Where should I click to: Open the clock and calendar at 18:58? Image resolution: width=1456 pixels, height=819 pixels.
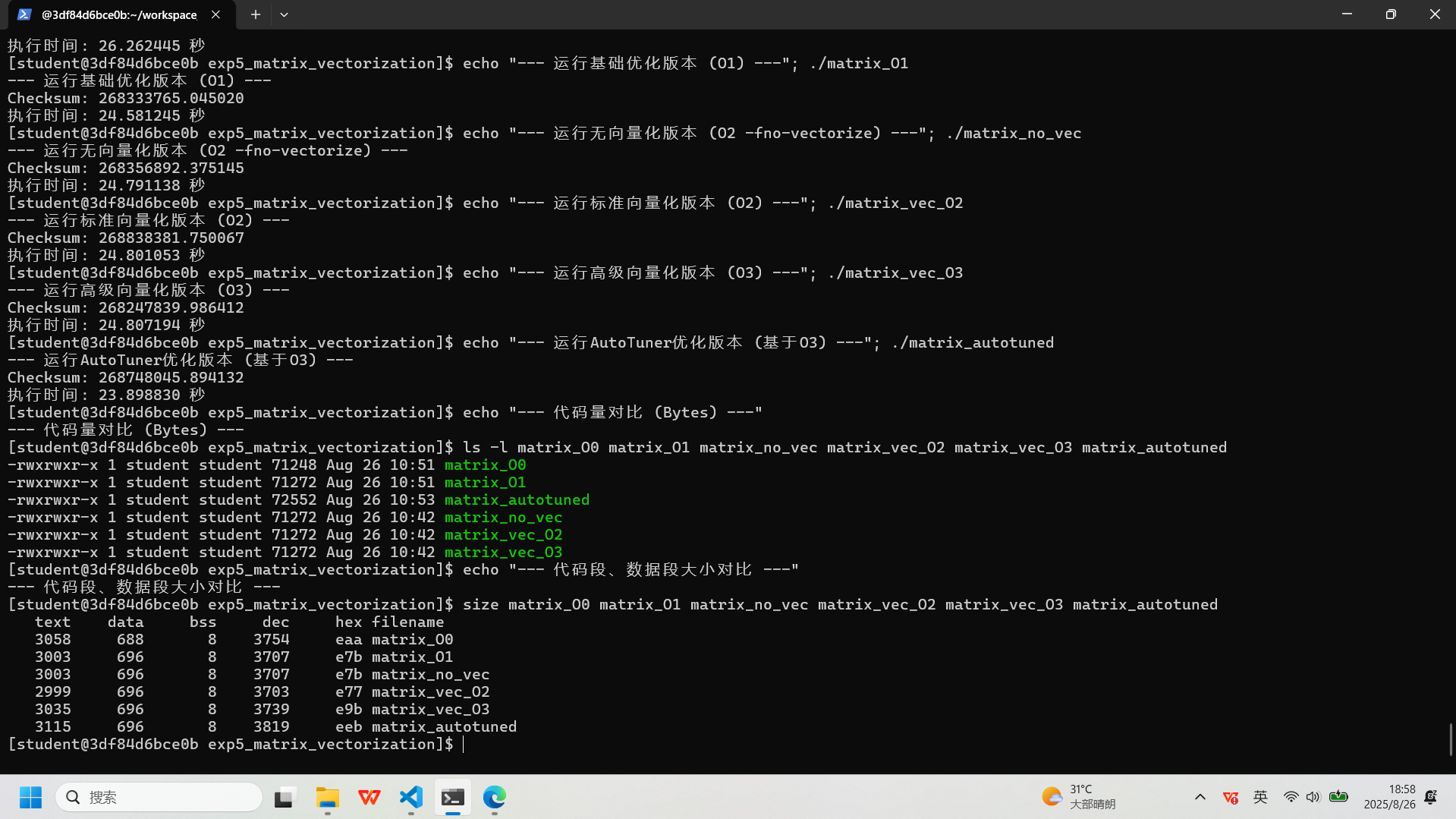(1389, 797)
